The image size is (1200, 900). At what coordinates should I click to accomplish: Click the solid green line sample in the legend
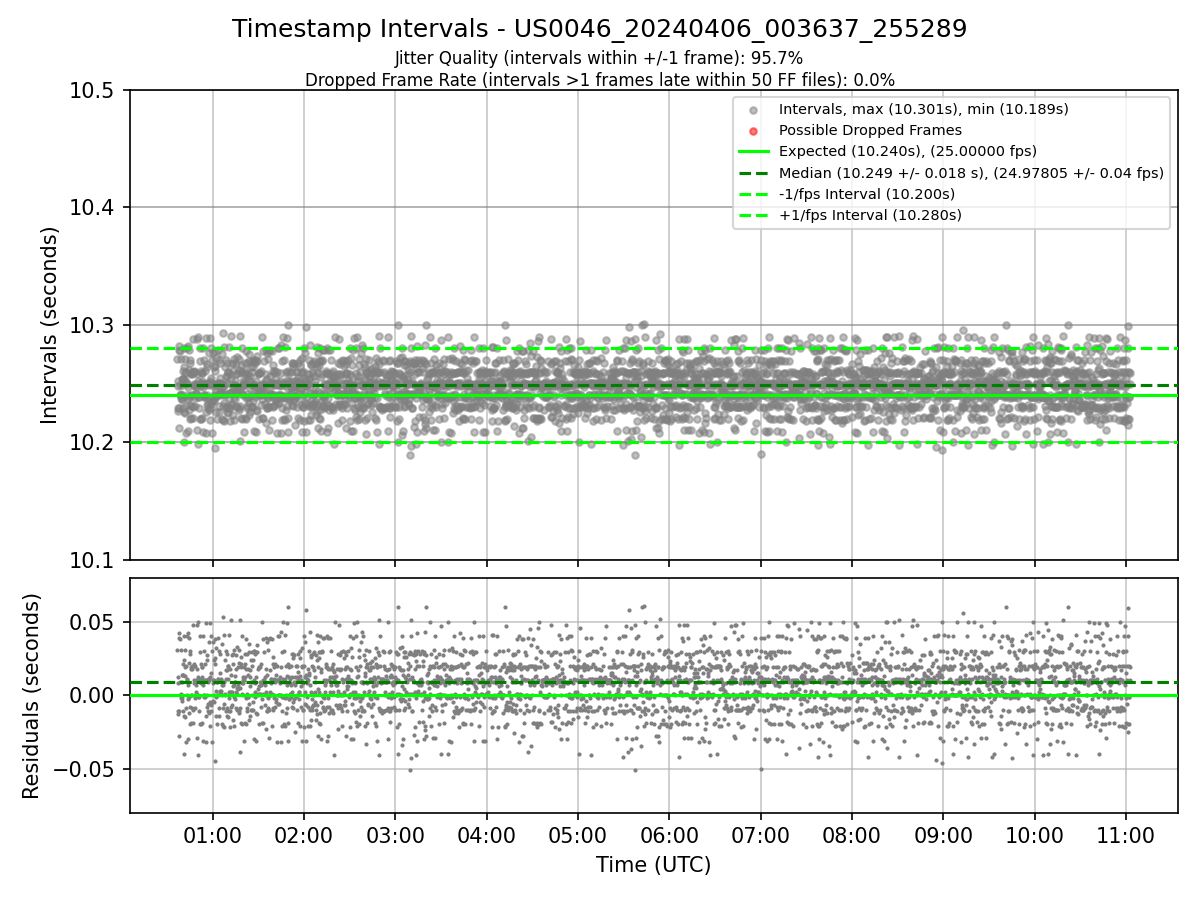point(754,151)
